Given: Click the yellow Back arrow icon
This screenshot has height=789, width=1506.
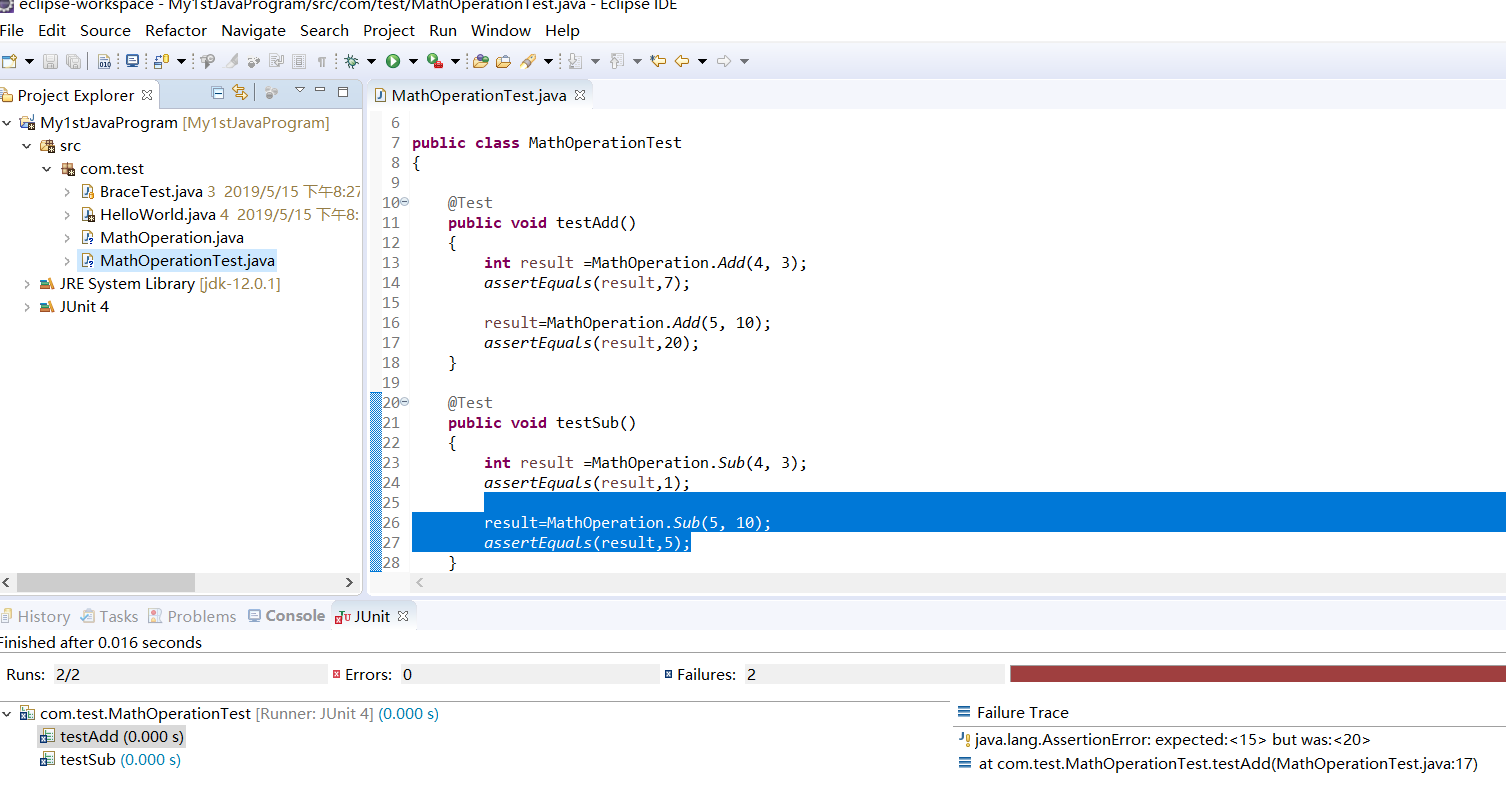Looking at the screenshot, I should point(682,61).
